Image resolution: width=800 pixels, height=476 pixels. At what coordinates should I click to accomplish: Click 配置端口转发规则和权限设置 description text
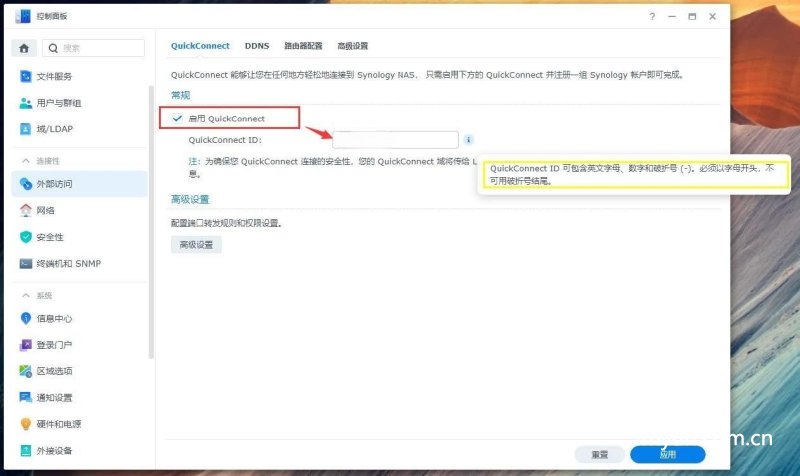click(x=227, y=223)
